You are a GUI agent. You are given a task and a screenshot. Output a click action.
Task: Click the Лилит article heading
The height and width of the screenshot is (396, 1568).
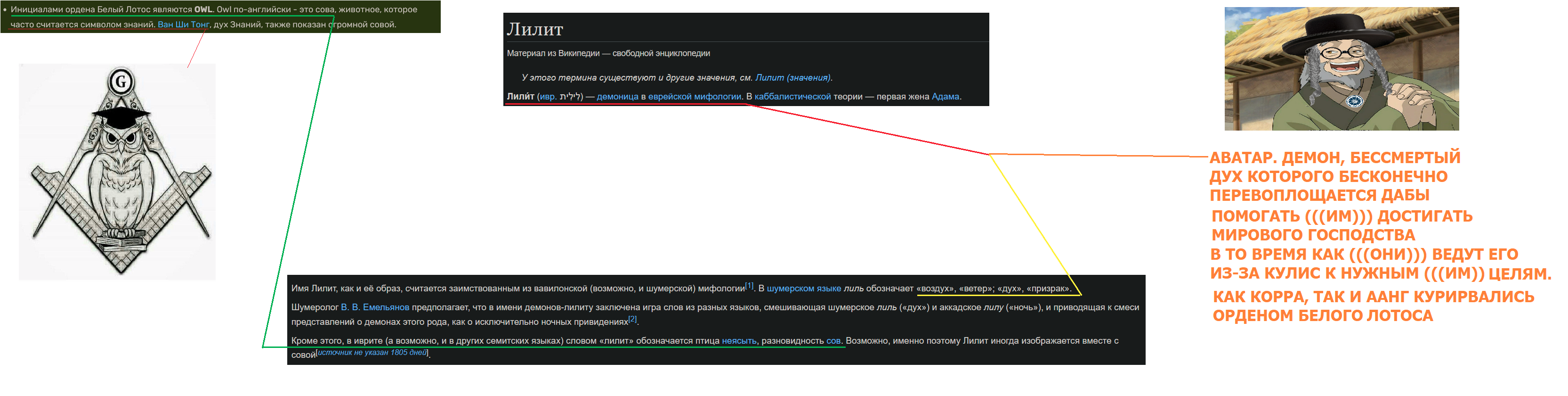point(535,29)
